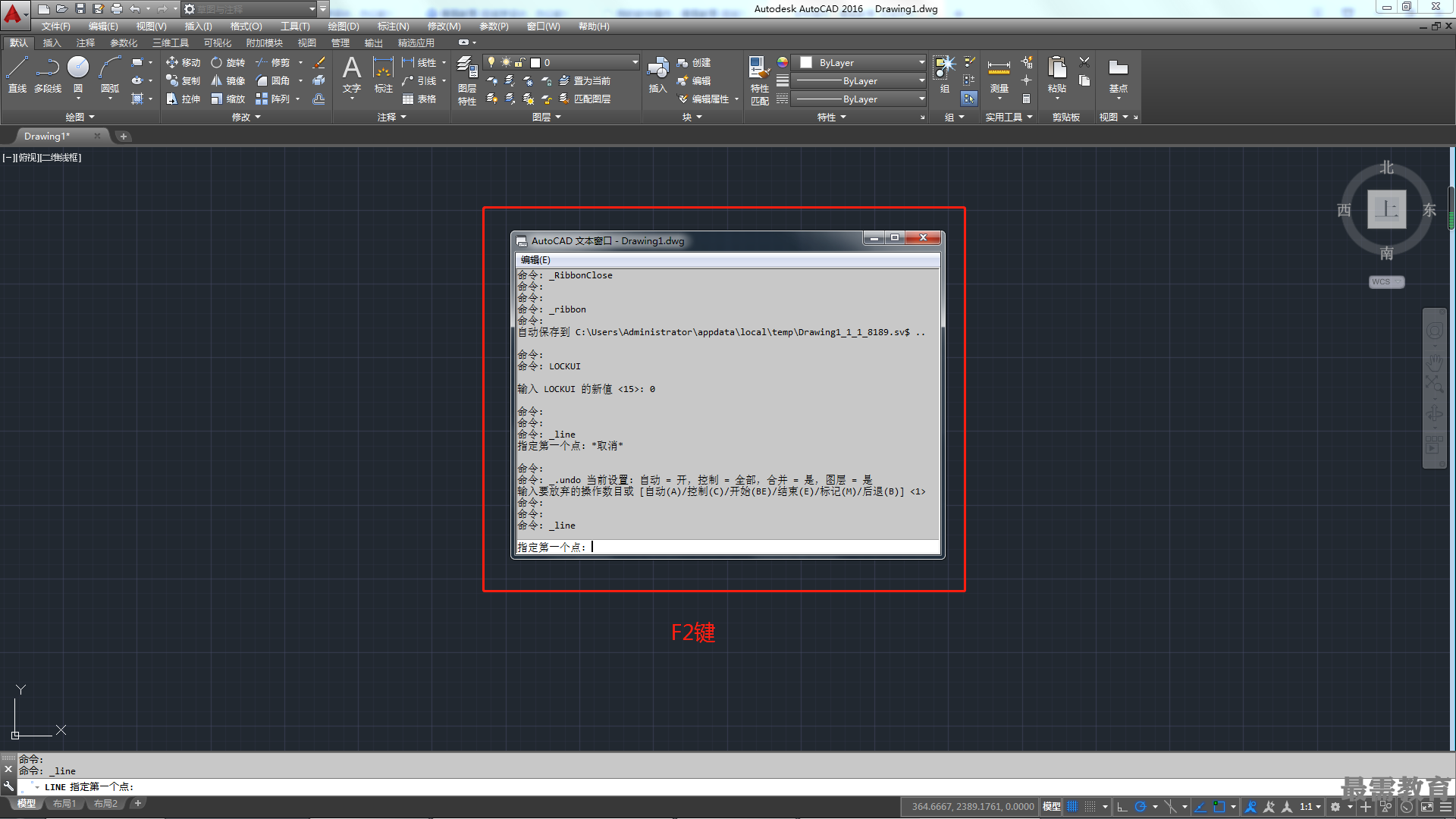This screenshot has width=1456, height=819.
Task: Expand the 图层 panel
Action: tap(546, 118)
